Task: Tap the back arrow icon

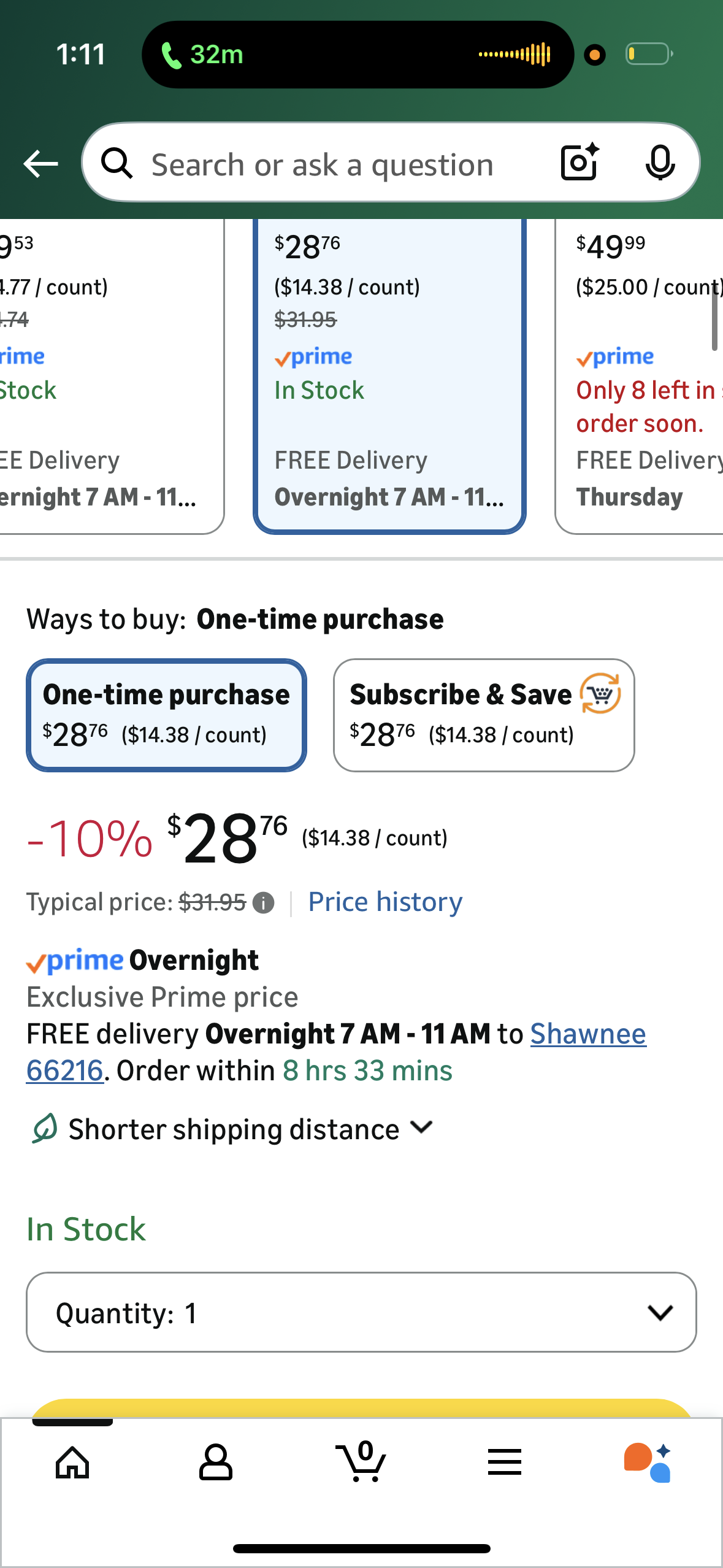Action: click(x=40, y=164)
